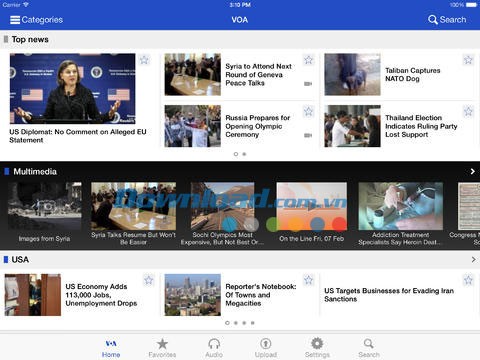Expand the Multimedia section arrow
Screen dimensions: 480x360
(x=472, y=172)
